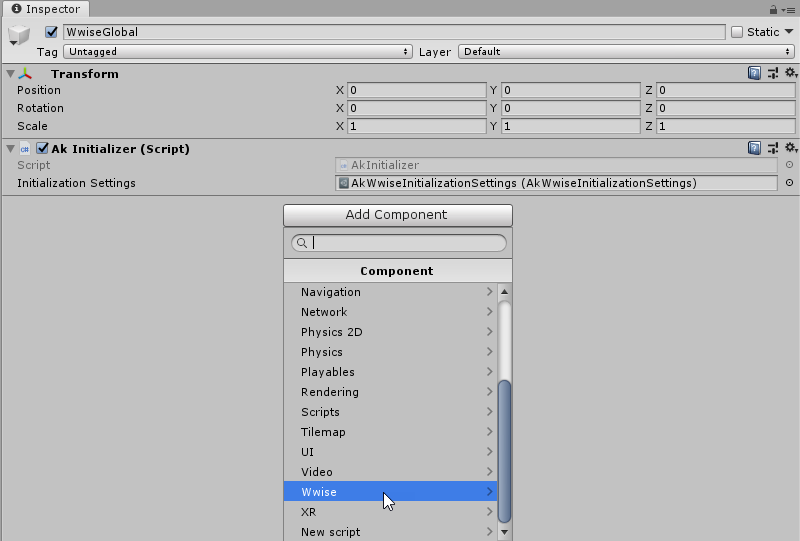Open the Tag dropdown showing Untagged
Viewport: 800px width, 541px height.
pos(238,51)
